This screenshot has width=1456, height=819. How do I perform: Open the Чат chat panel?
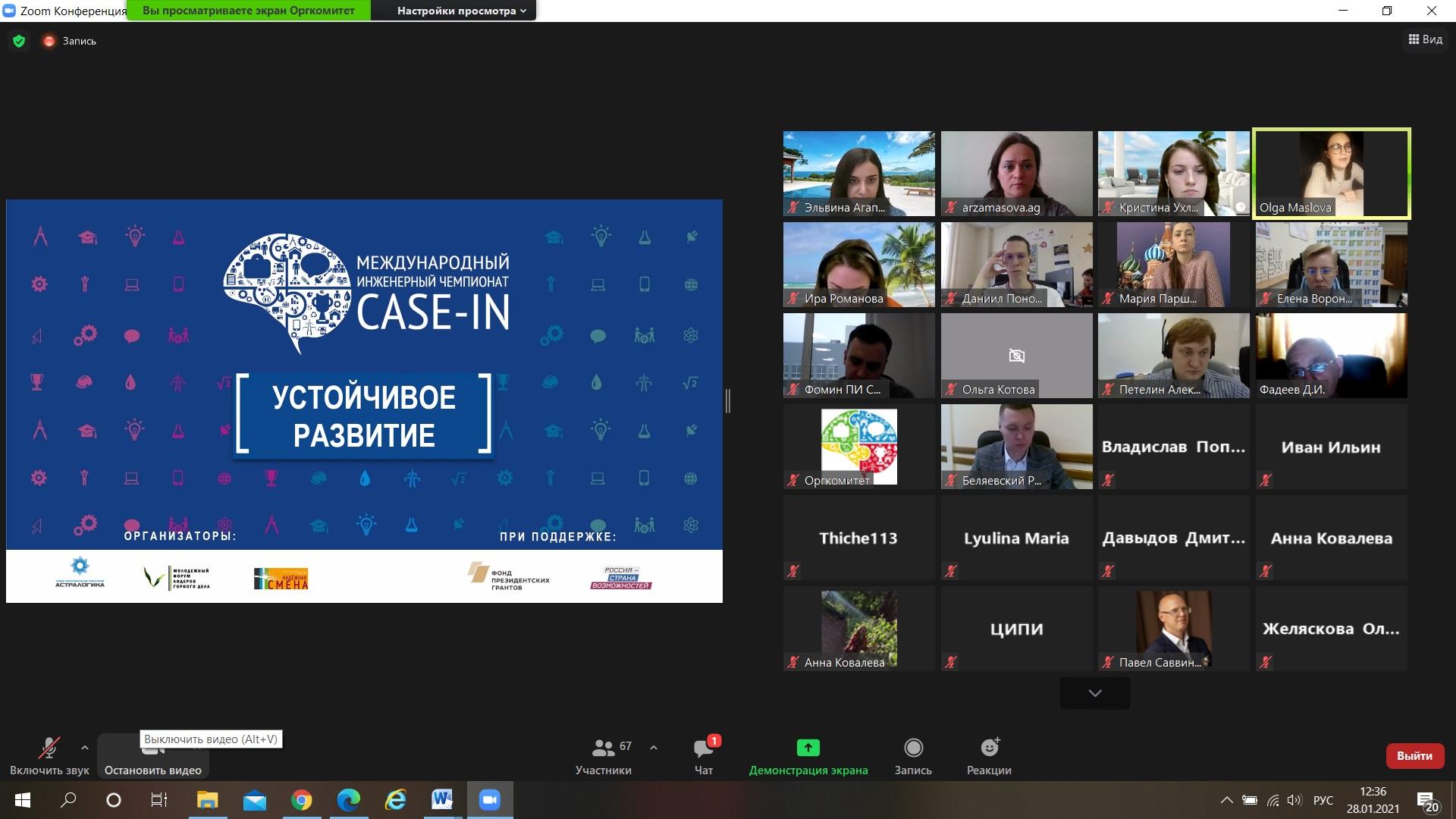pyautogui.click(x=704, y=756)
